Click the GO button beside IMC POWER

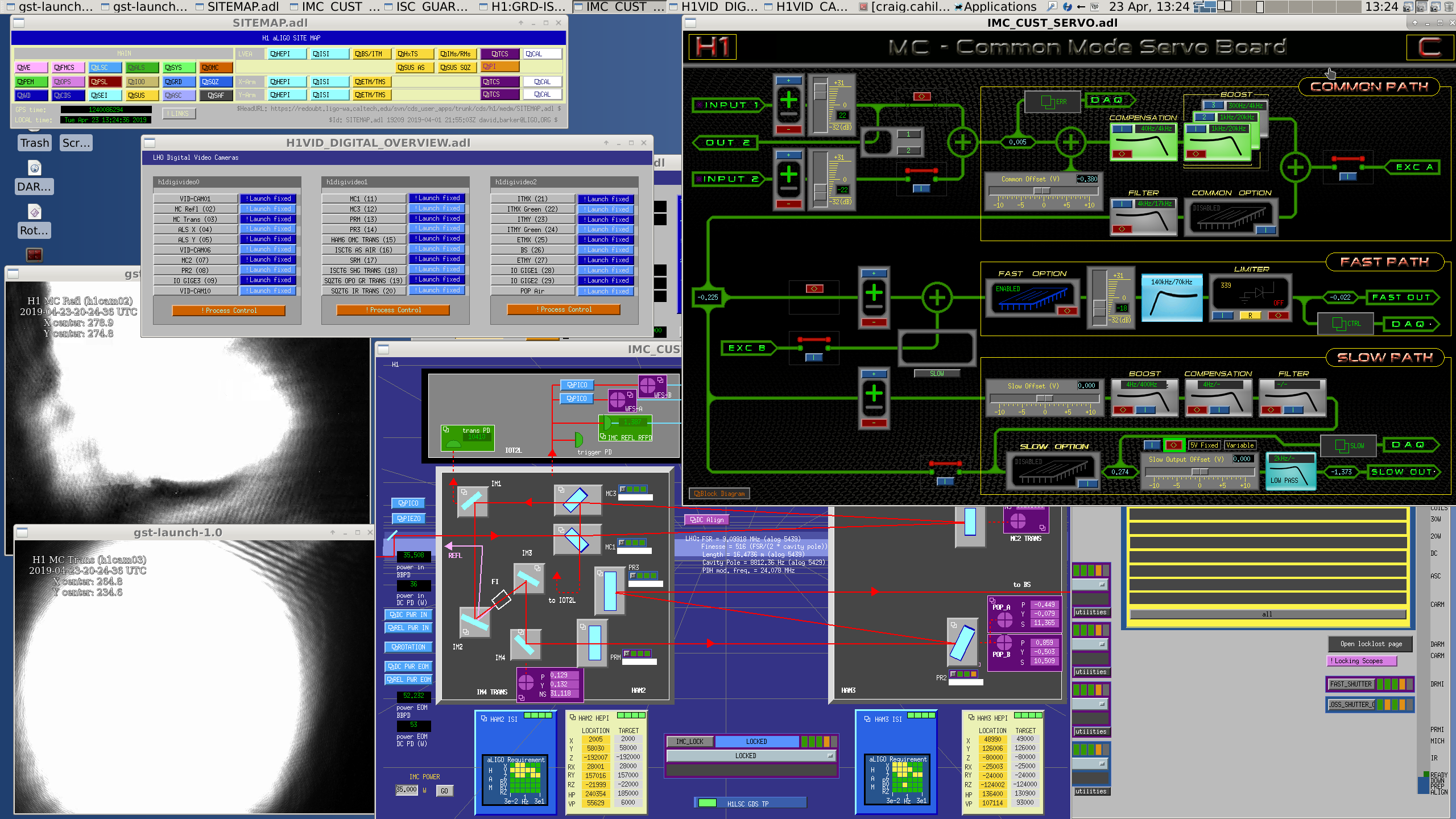444,791
